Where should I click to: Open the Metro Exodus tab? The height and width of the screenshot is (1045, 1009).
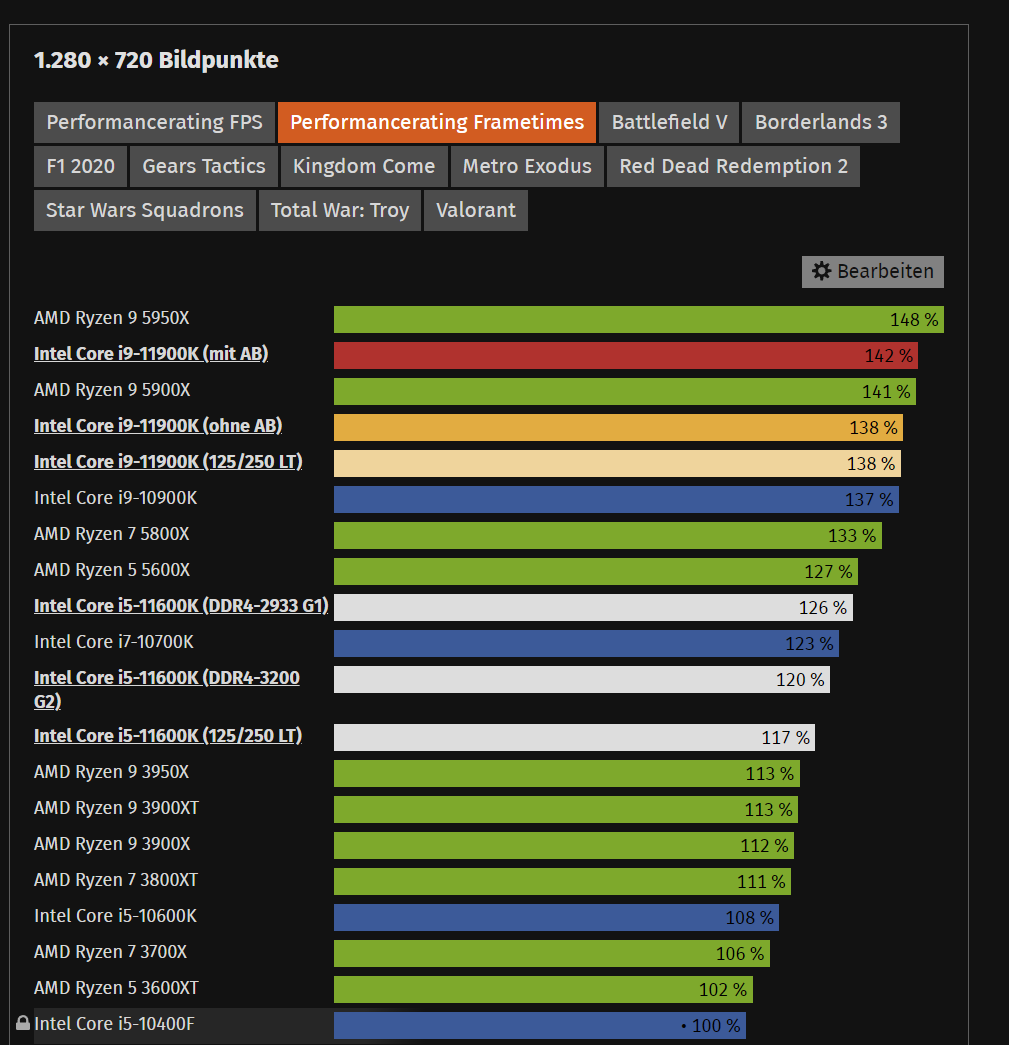527,166
